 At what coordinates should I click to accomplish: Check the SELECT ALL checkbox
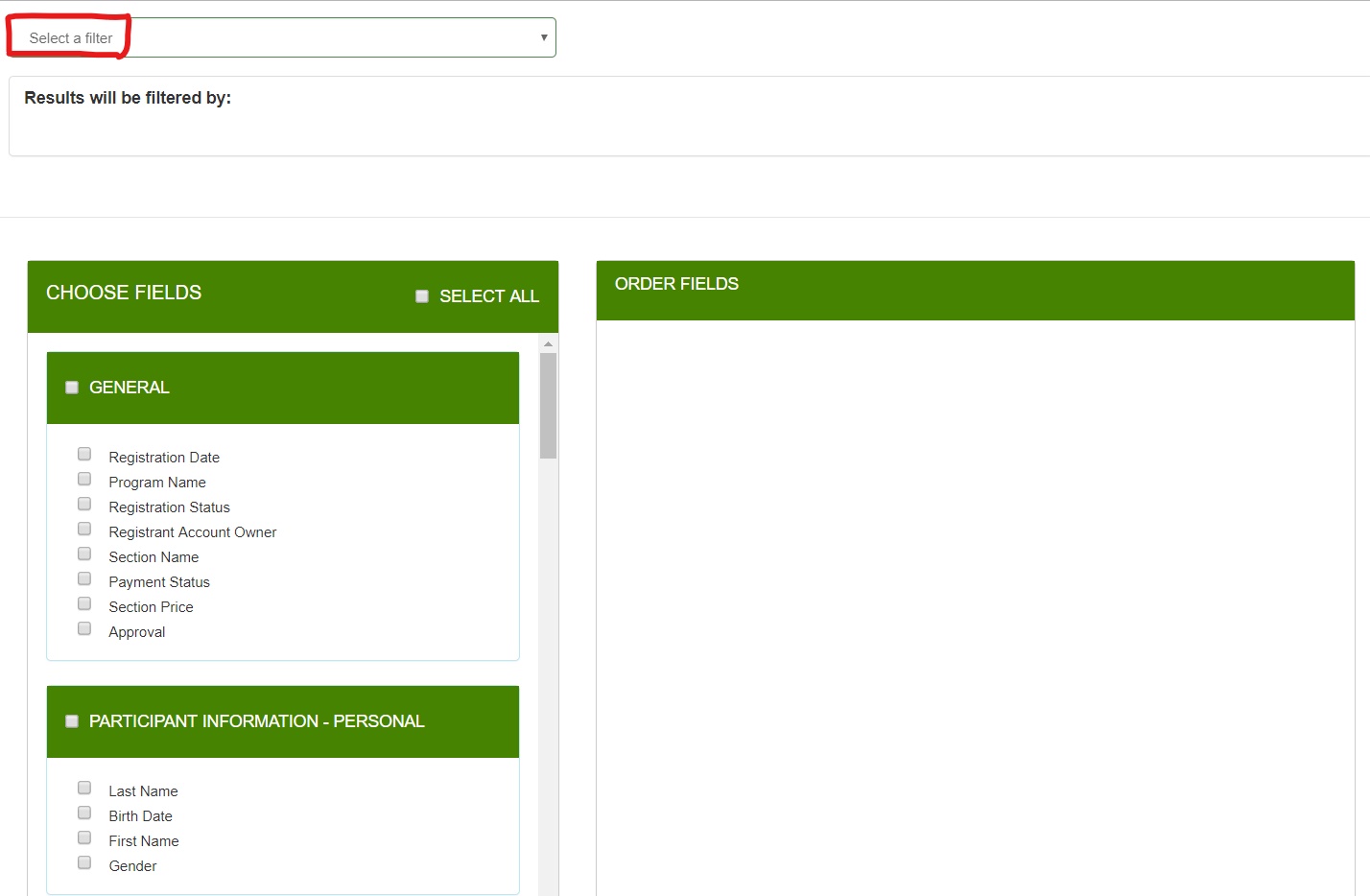pyautogui.click(x=422, y=295)
